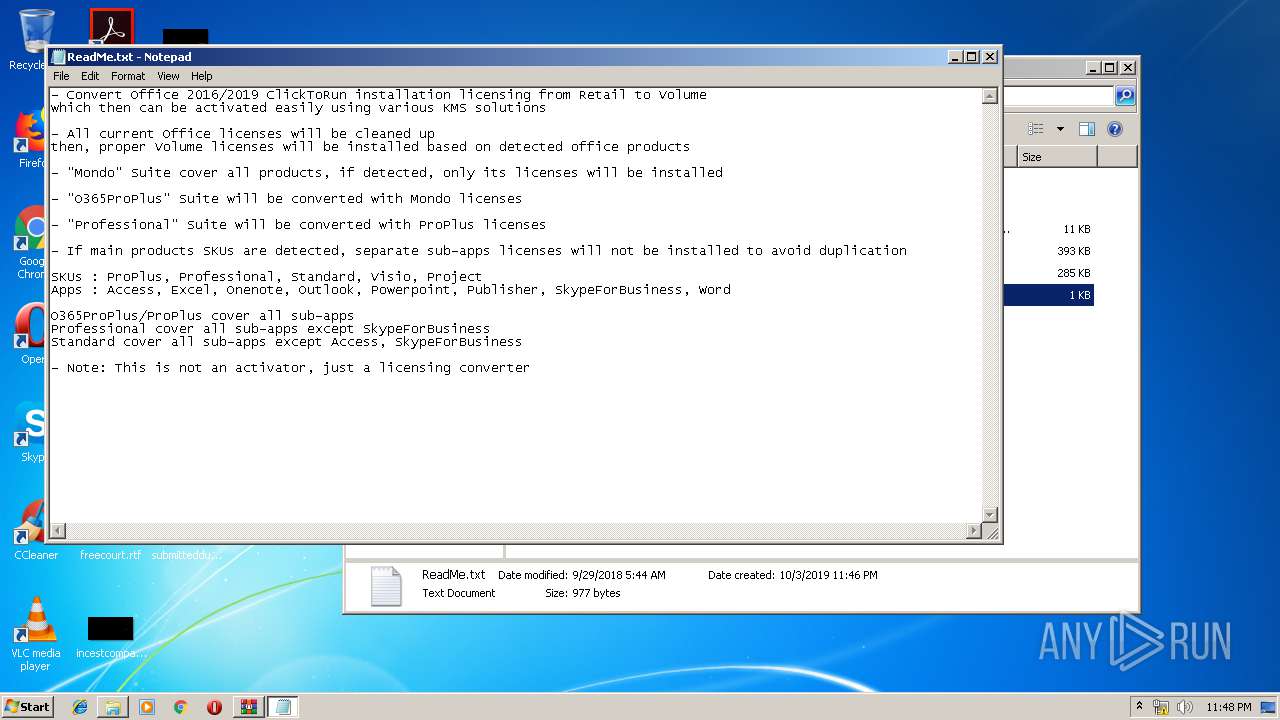Open Windows Explorer from the taskbar
Image resolution: width=1280 pixels, height=720 pixels.
click(x=113, y=707)
